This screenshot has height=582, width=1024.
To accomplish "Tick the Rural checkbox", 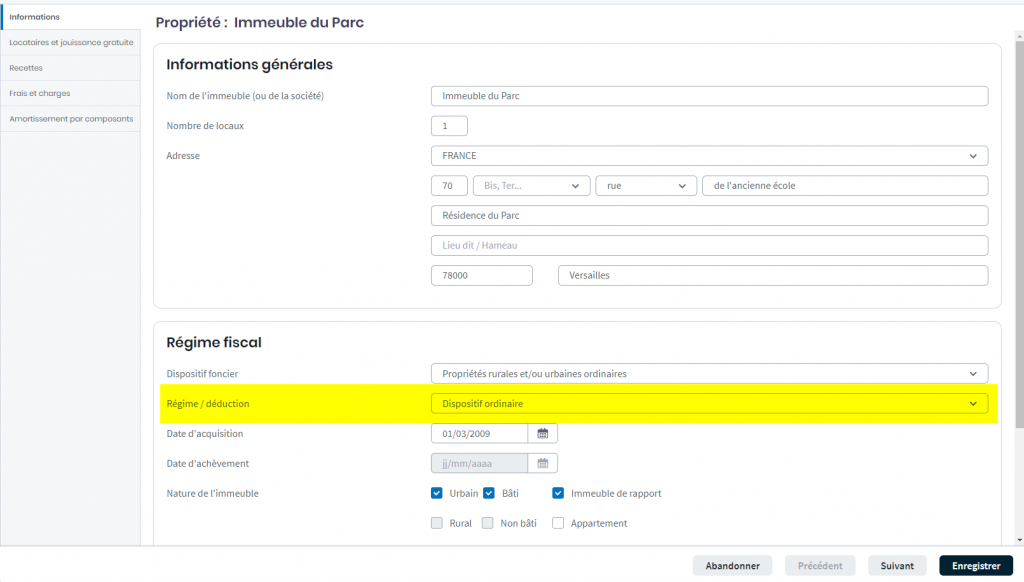I will pyautogui.click(x=437, y=523).
